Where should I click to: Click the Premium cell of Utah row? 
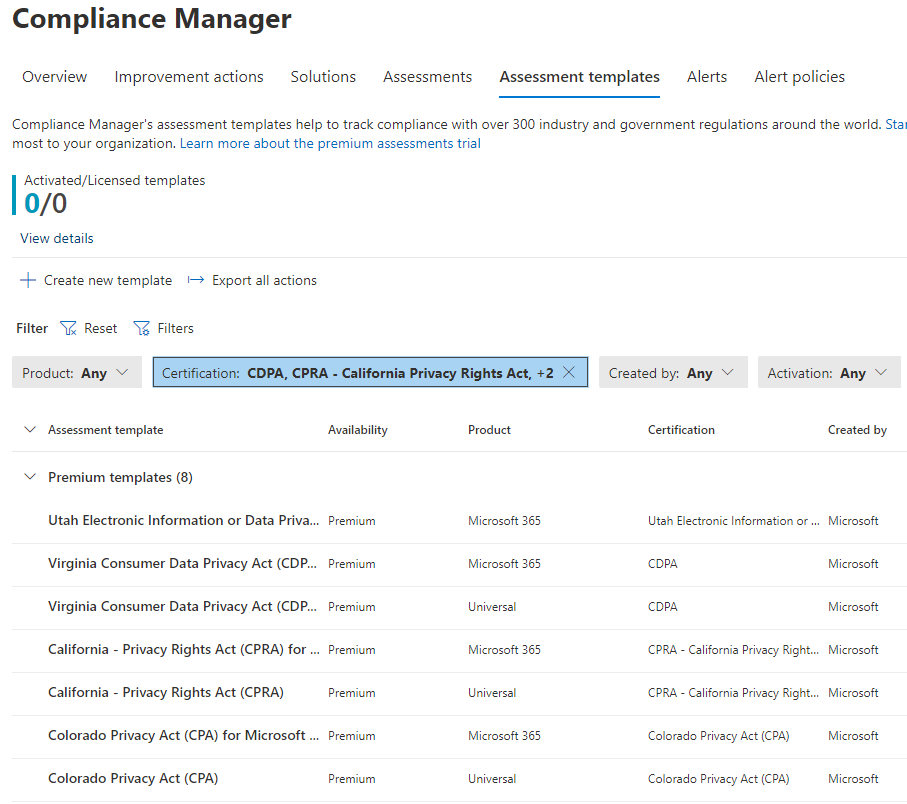(352, 521)
